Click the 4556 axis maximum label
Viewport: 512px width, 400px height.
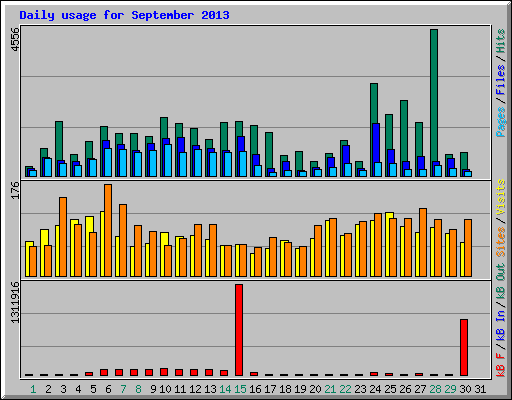tap(15, 40)
